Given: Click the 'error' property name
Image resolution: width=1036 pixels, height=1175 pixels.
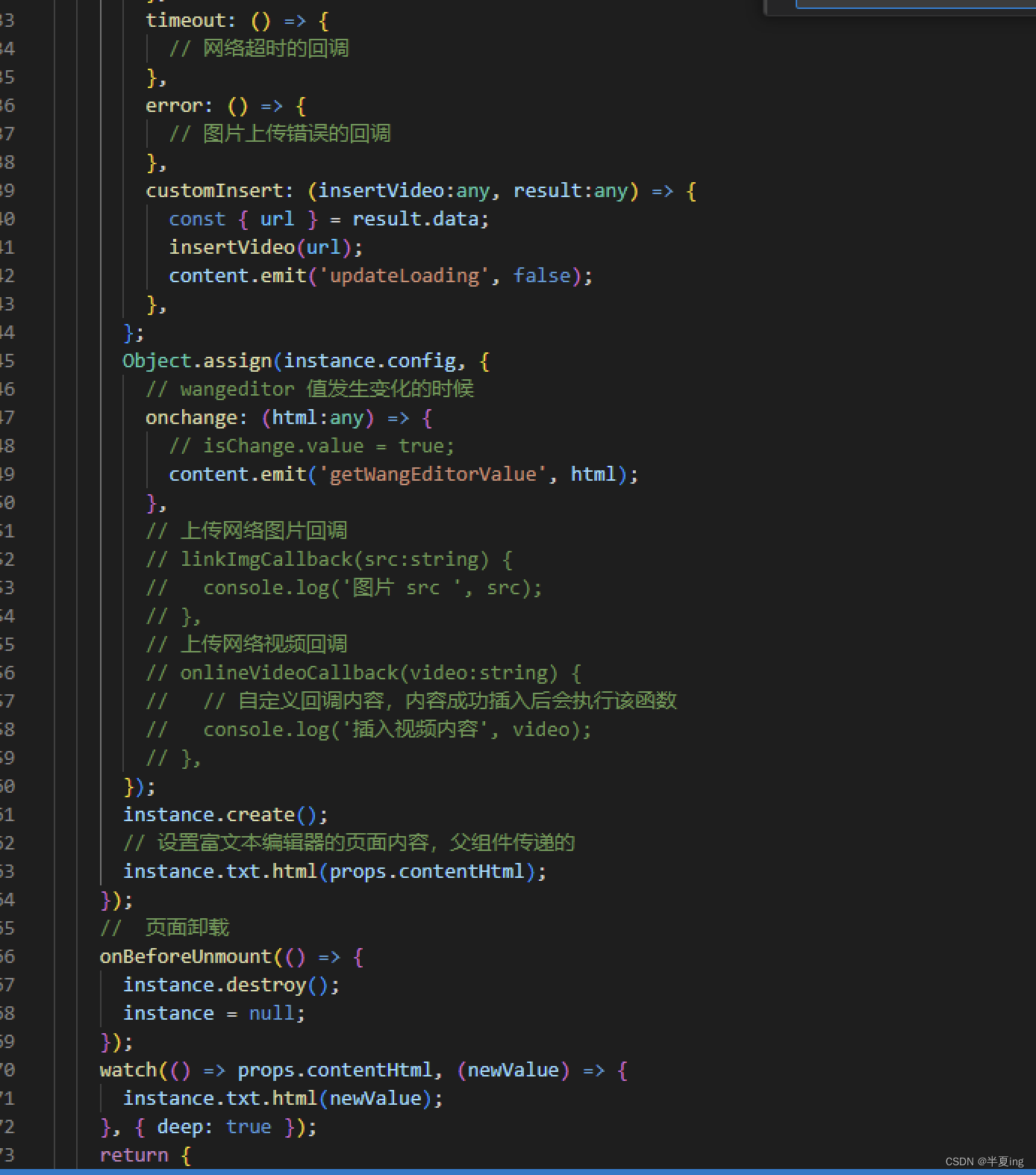Looking at the screenshot, I should click(174, 105).
